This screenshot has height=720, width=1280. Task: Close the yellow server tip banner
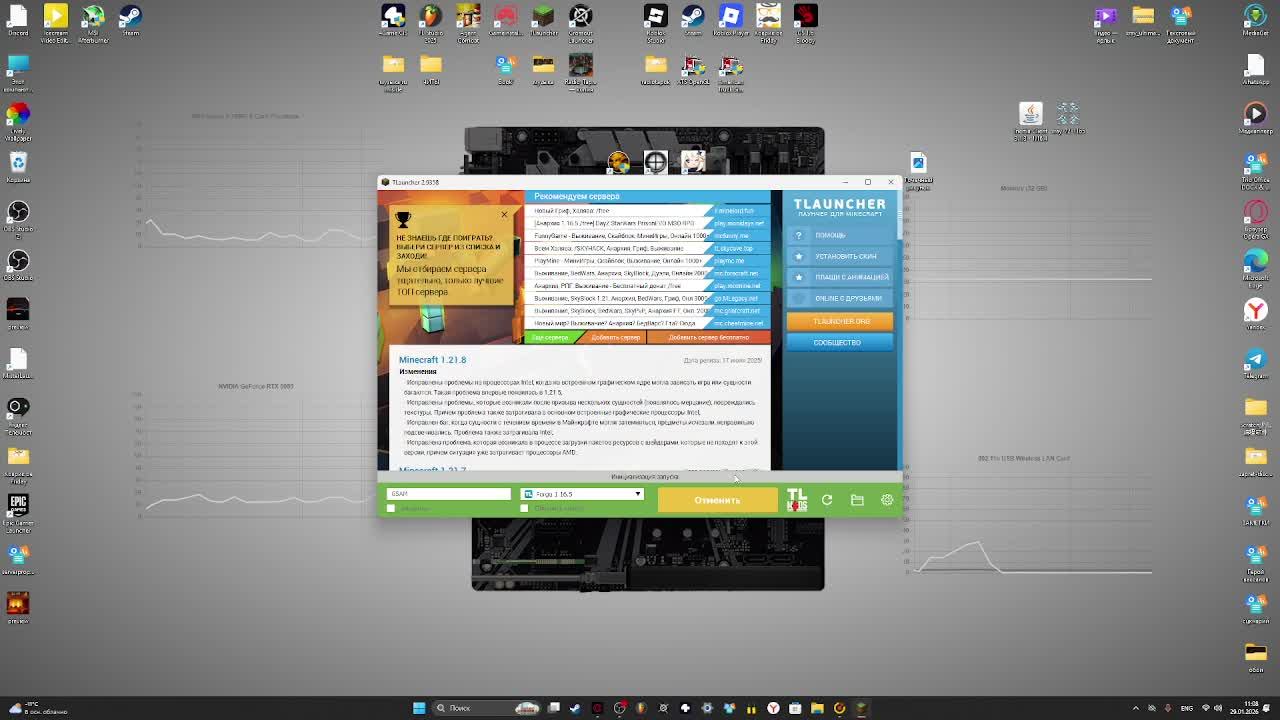pyautogui.click(x=504, y=215)
